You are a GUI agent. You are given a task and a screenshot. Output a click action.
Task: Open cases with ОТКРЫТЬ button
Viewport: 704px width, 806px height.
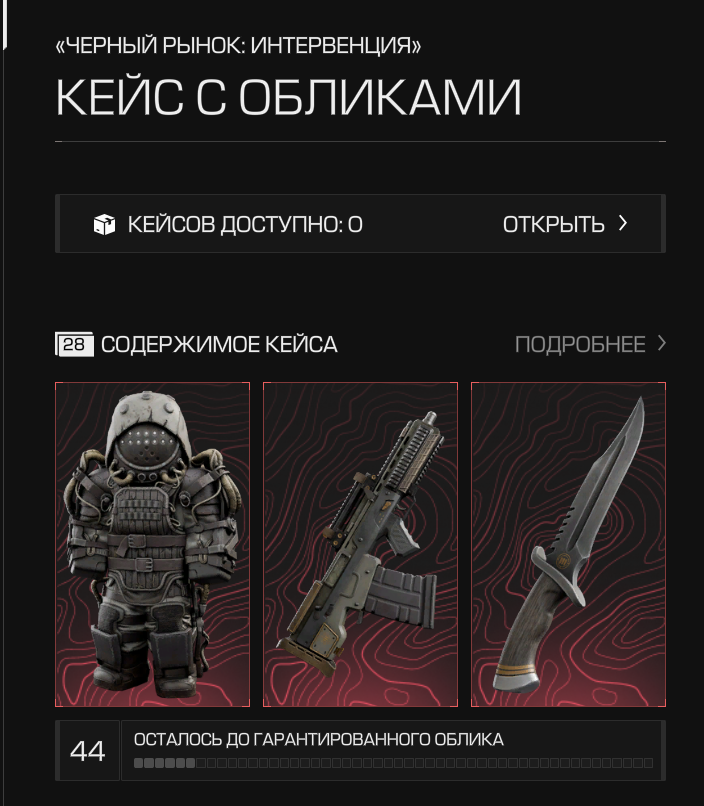[553, 225]
